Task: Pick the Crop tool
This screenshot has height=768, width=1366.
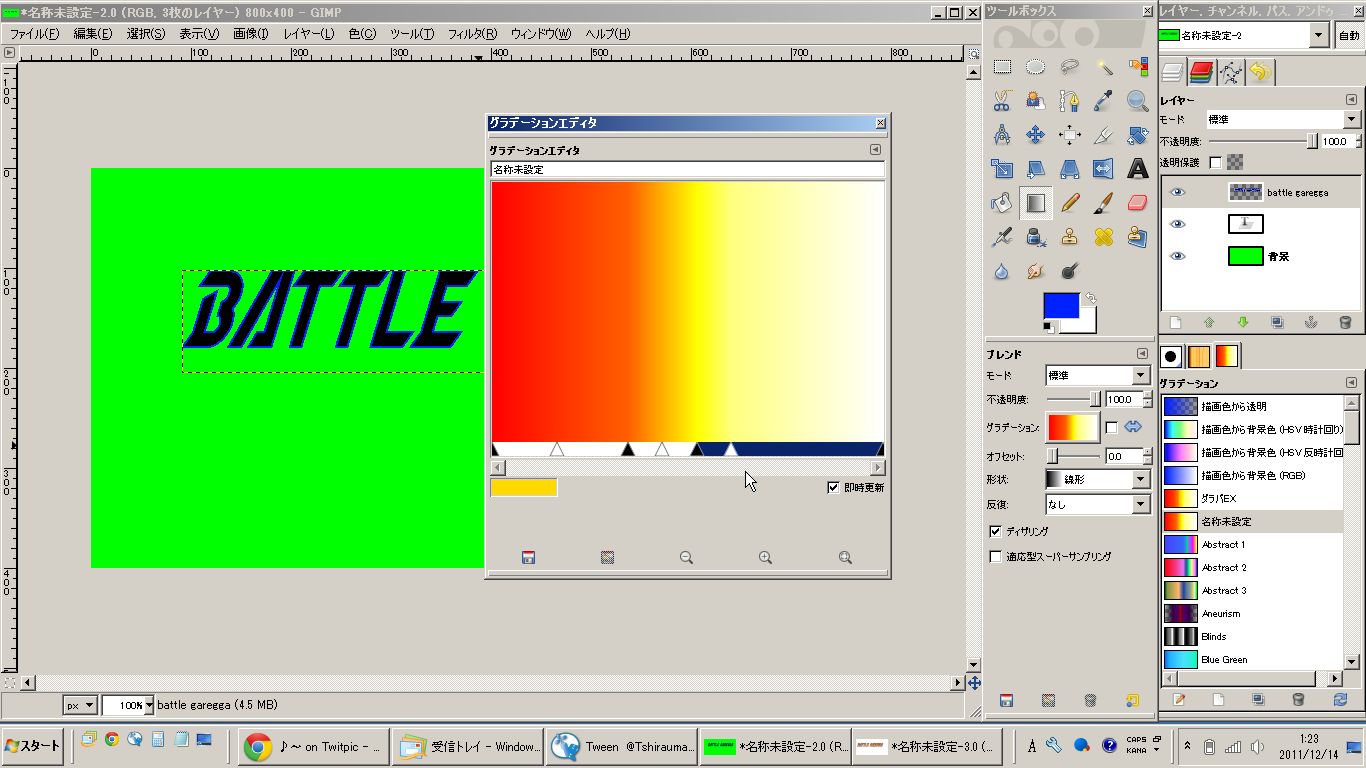Action: tap(1104, 135)
